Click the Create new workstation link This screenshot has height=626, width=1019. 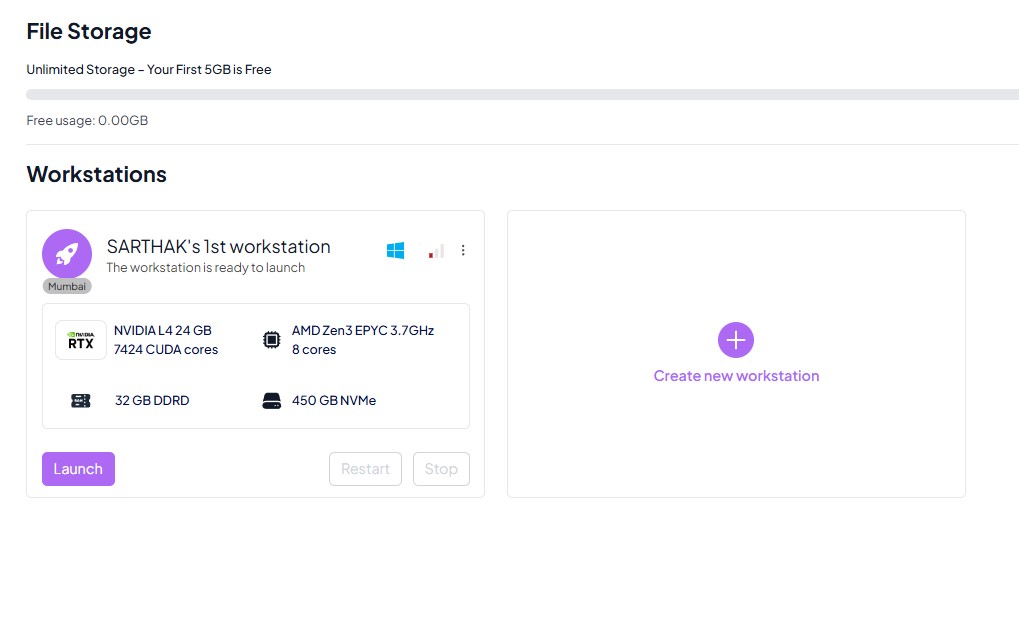tap(736, 376)
